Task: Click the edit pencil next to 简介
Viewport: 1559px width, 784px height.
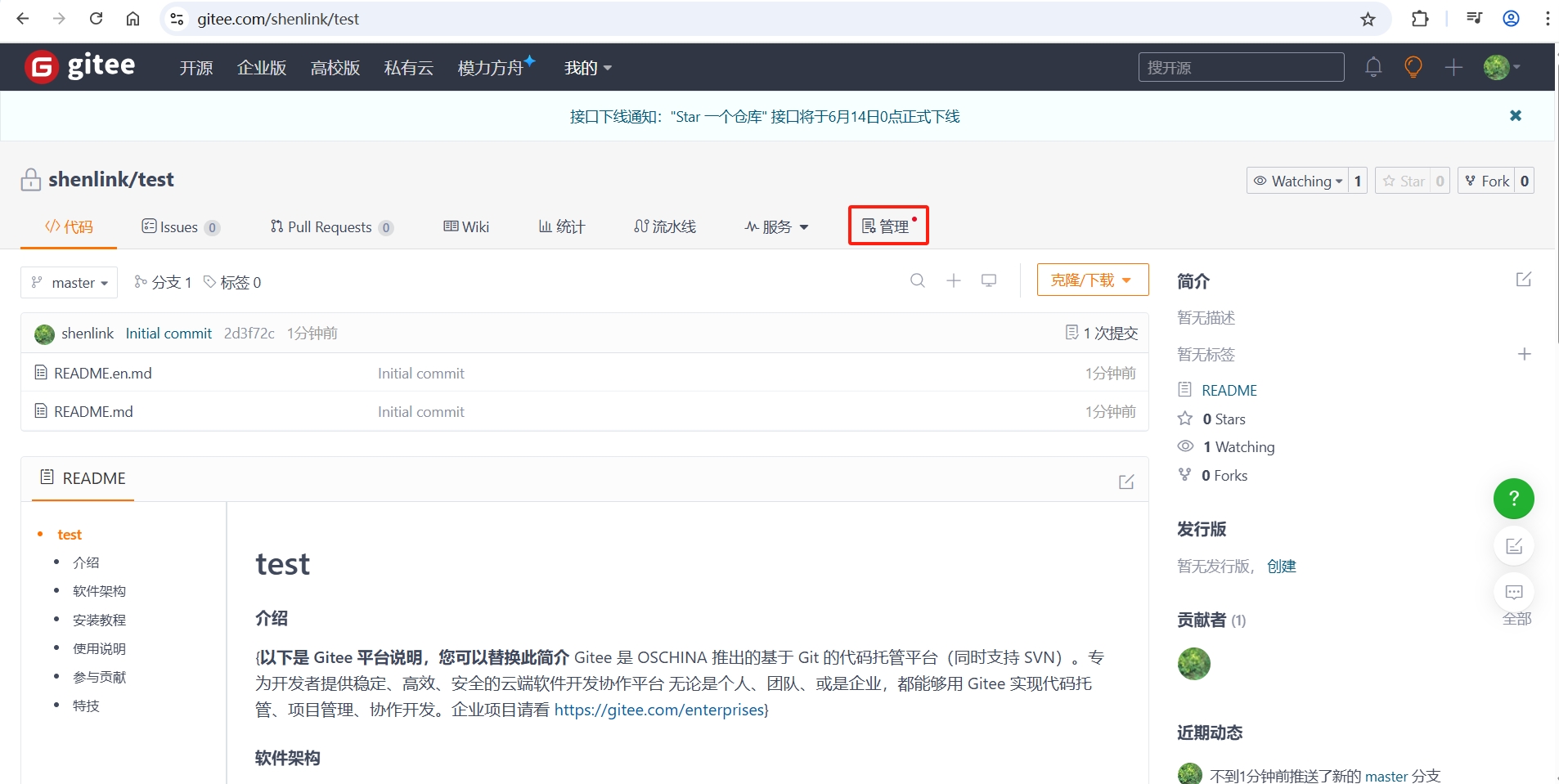Action: tap(1523, 280)
